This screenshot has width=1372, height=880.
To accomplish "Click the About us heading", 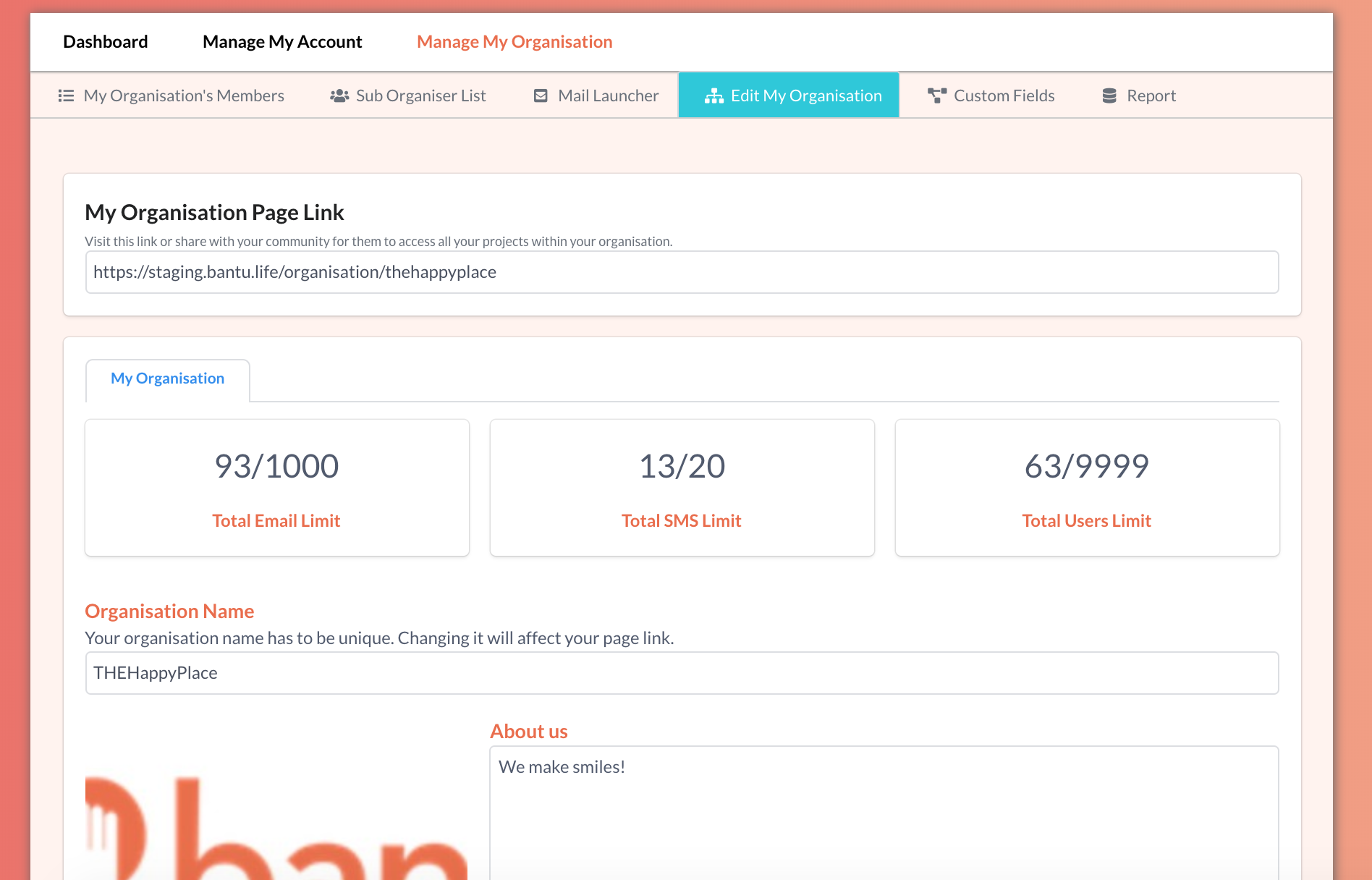I will coord(529,732).
